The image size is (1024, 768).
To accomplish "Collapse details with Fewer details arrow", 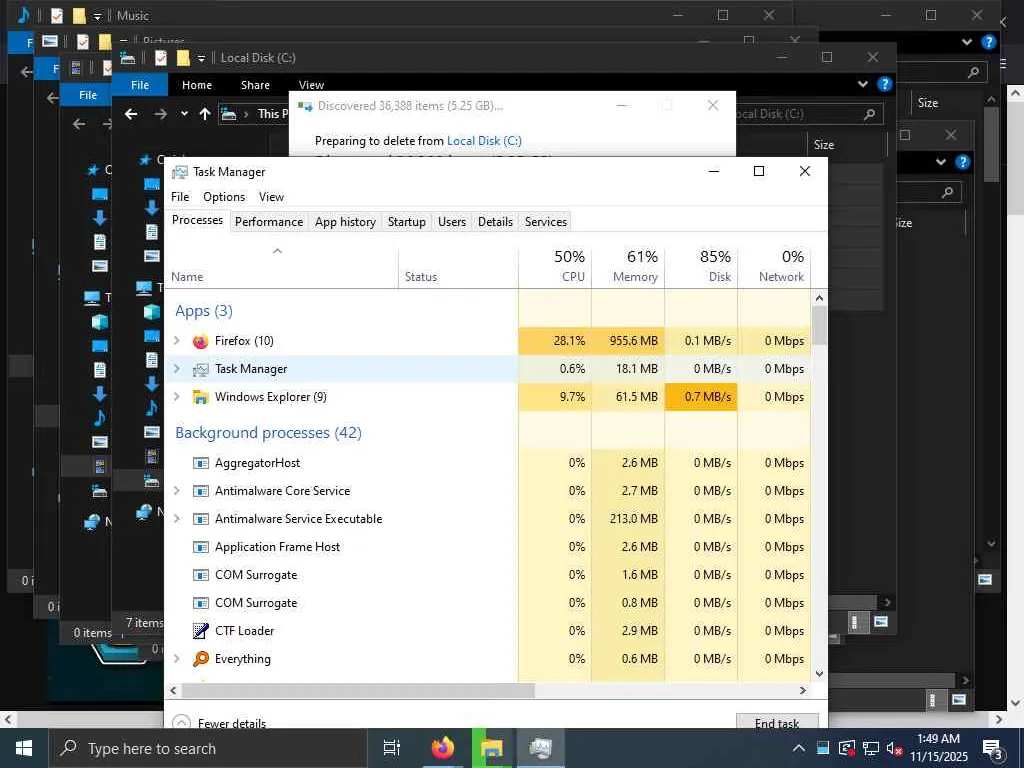I will [182, 722].
